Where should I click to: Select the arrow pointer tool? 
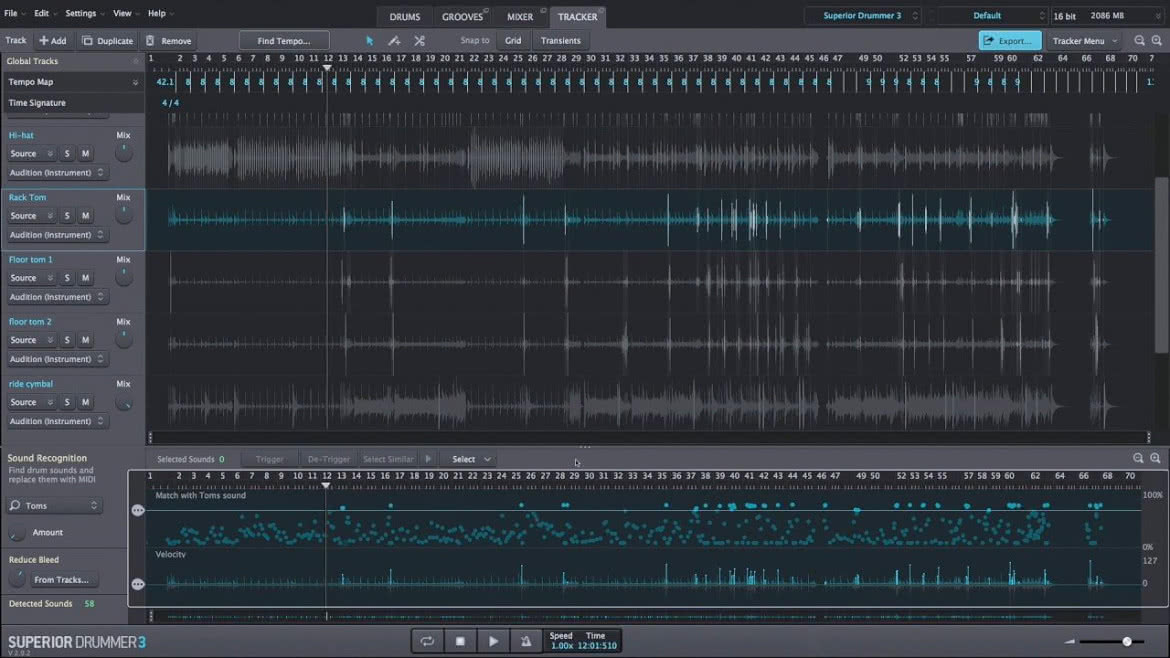click(x=369, y=41)
